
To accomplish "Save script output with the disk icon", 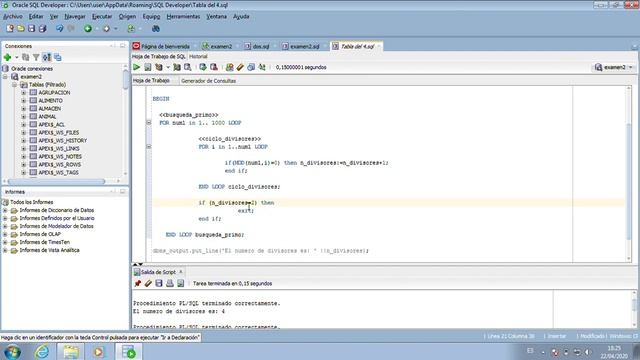I will [159, 283].
